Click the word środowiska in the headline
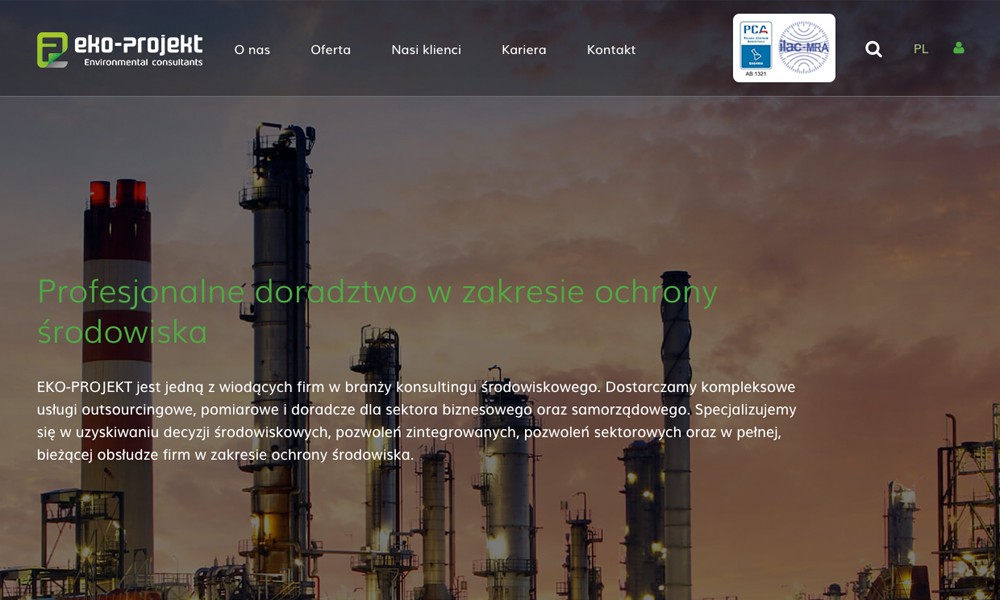This screenshot has height=600, width=1000. (x=122, y=332)
